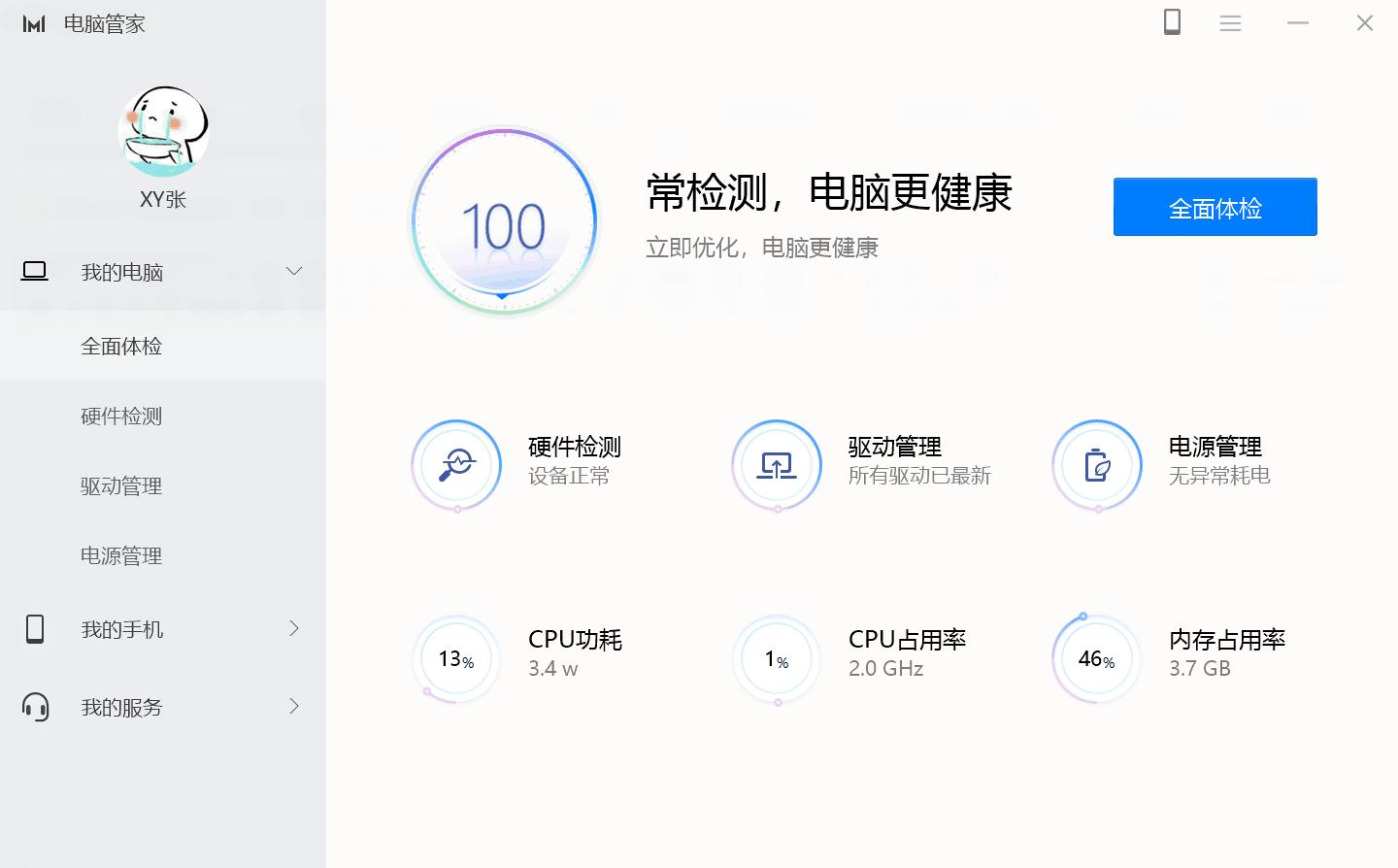The width and height of the screenshot is (1398, 868).
Task: Open the phone connection icon top right
Action: coord(1172,22)
